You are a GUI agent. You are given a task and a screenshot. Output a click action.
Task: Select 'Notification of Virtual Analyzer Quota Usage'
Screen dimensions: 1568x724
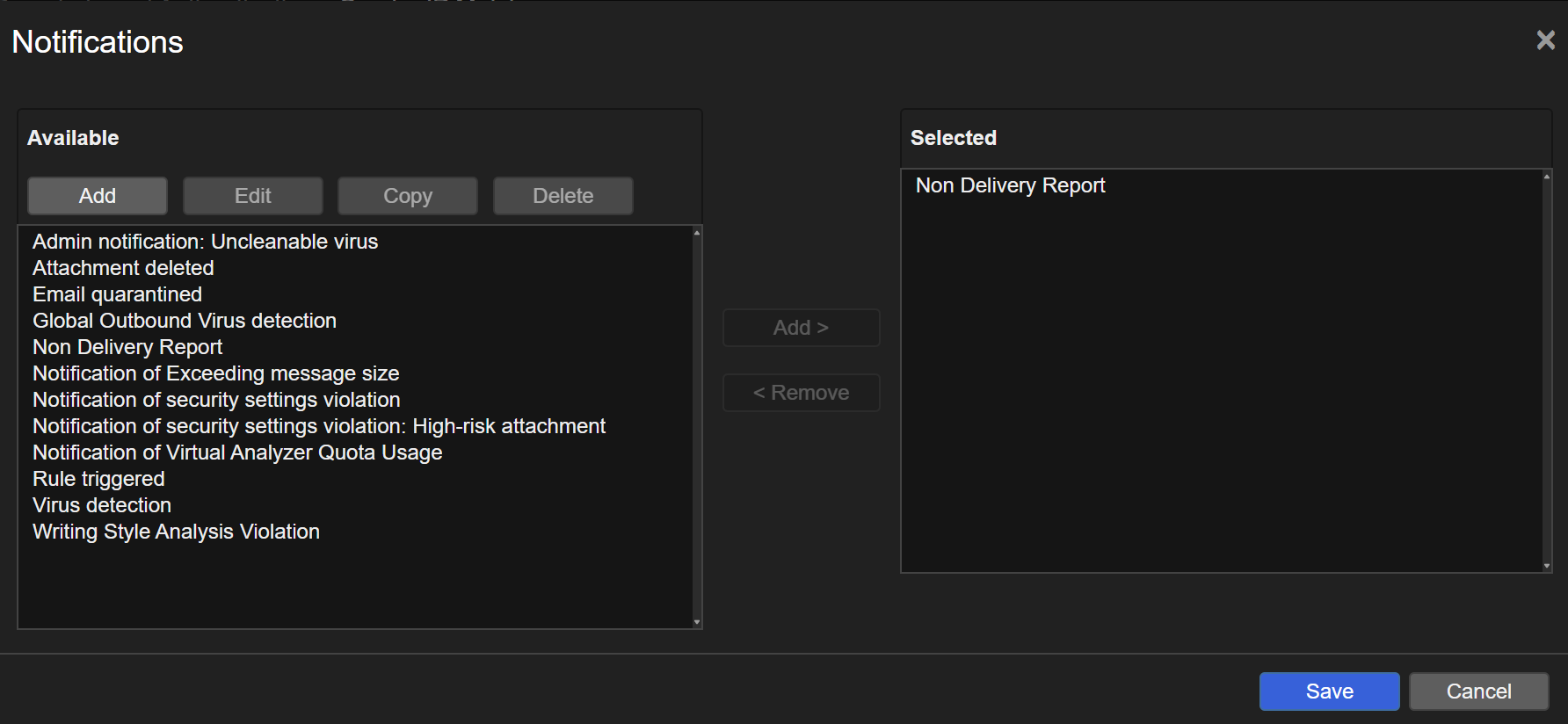click(x=237, y=452)
